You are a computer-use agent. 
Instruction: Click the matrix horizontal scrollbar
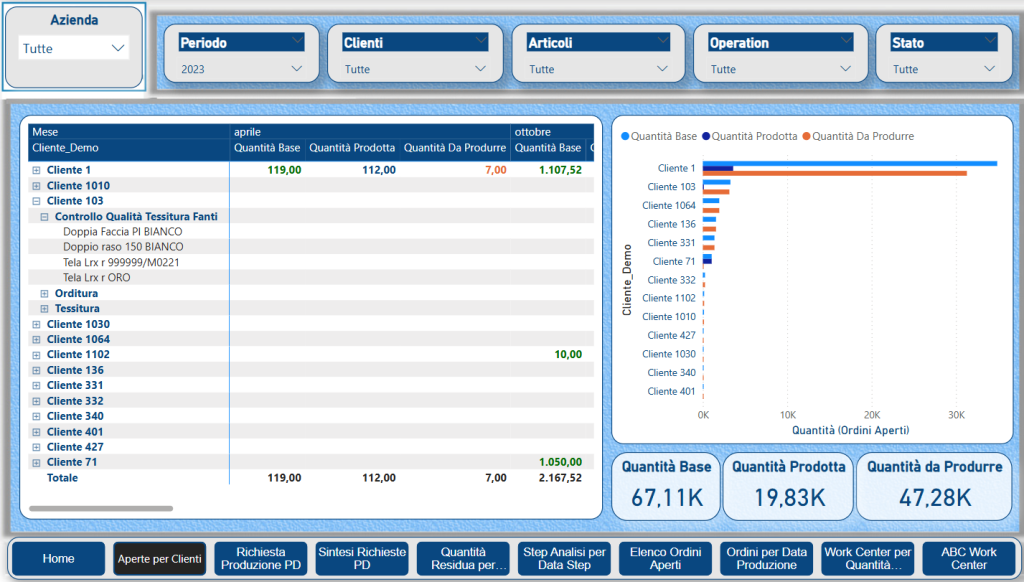102,508
